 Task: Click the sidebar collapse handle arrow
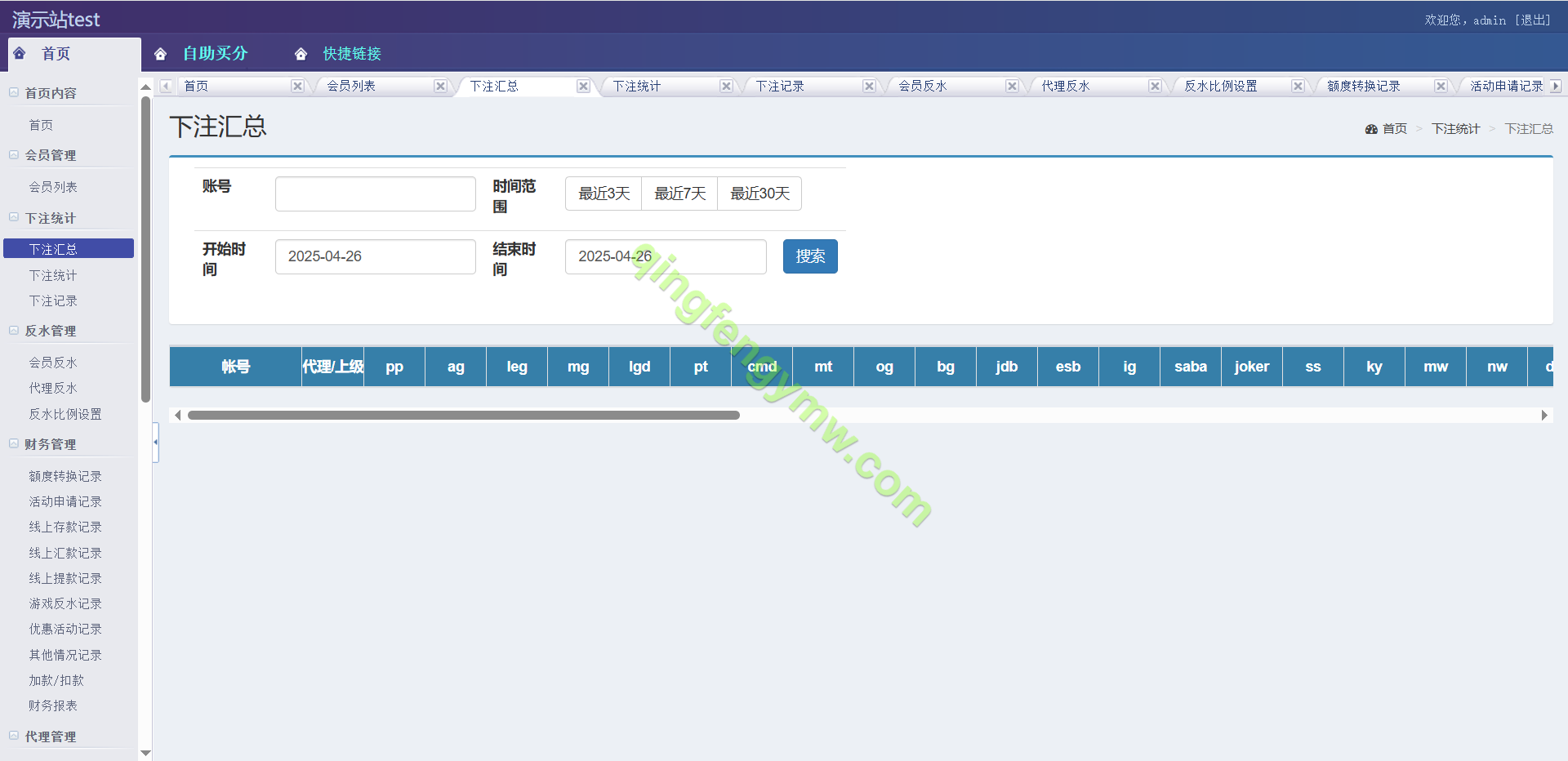155,442
